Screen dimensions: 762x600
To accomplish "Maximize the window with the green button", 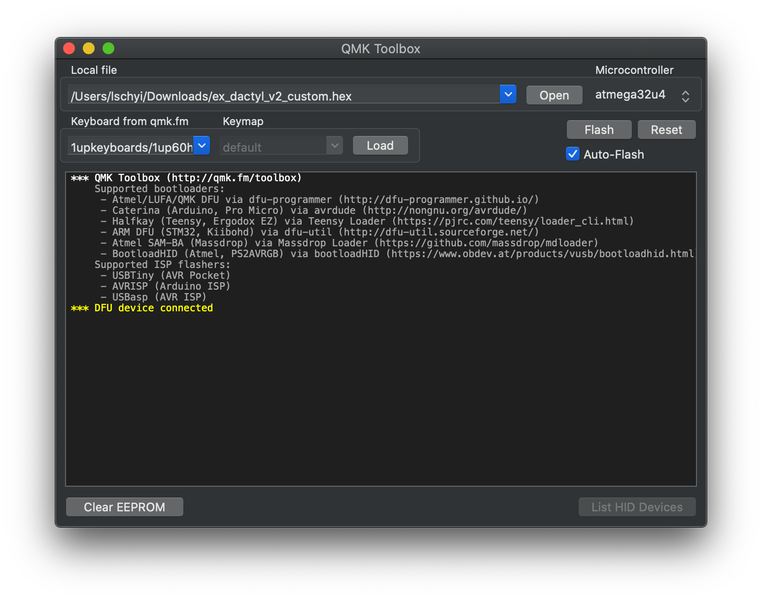I will (x=108, y=48).
